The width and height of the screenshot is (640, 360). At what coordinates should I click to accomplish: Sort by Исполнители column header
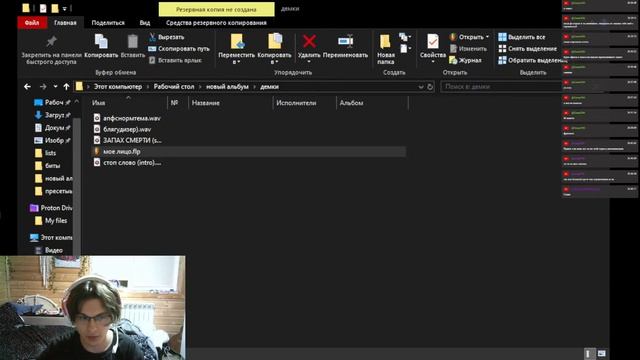296,103
